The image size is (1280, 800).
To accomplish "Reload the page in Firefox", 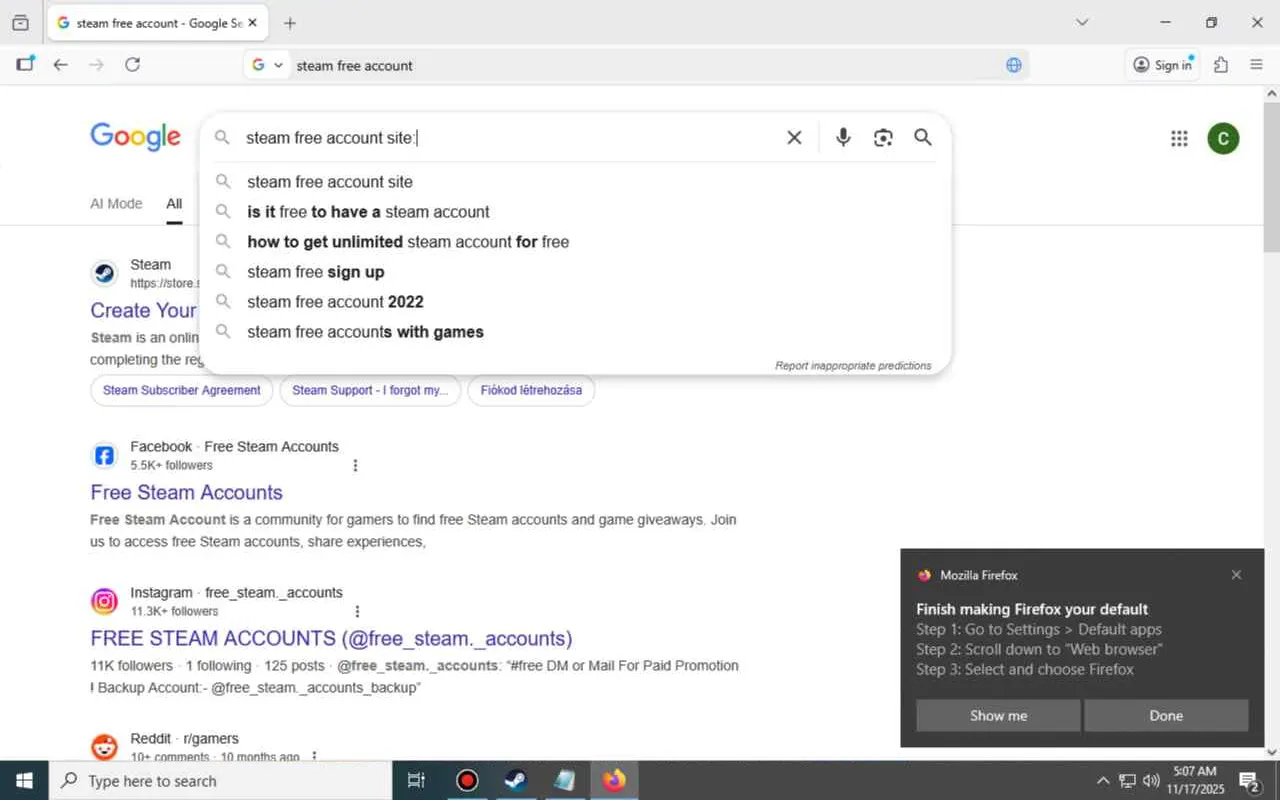I will (132, 65).
